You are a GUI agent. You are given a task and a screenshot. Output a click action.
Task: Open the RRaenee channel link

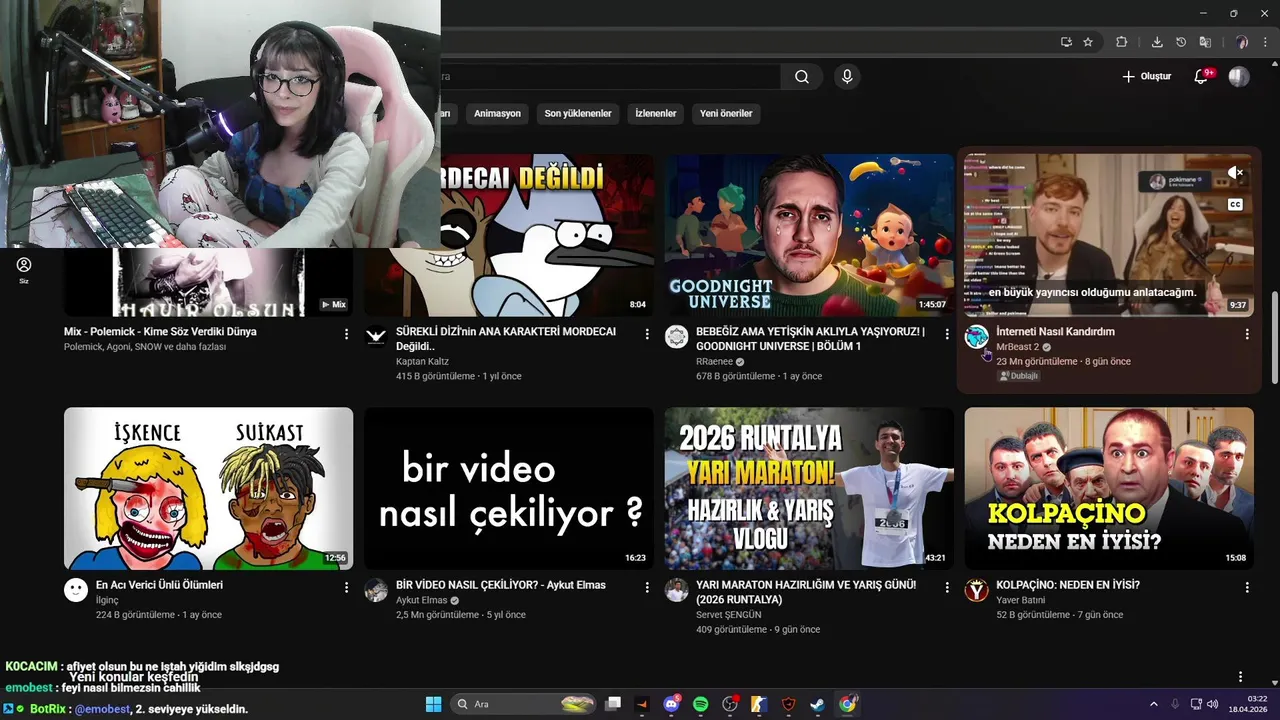point(714,362)
